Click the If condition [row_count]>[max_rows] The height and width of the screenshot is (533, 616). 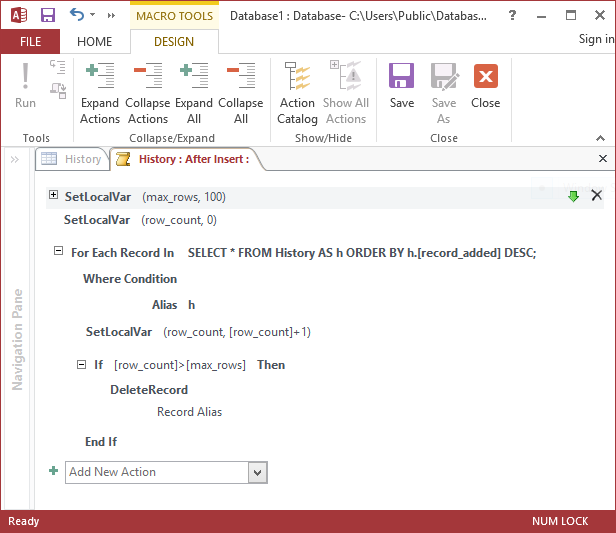(180, 365)
